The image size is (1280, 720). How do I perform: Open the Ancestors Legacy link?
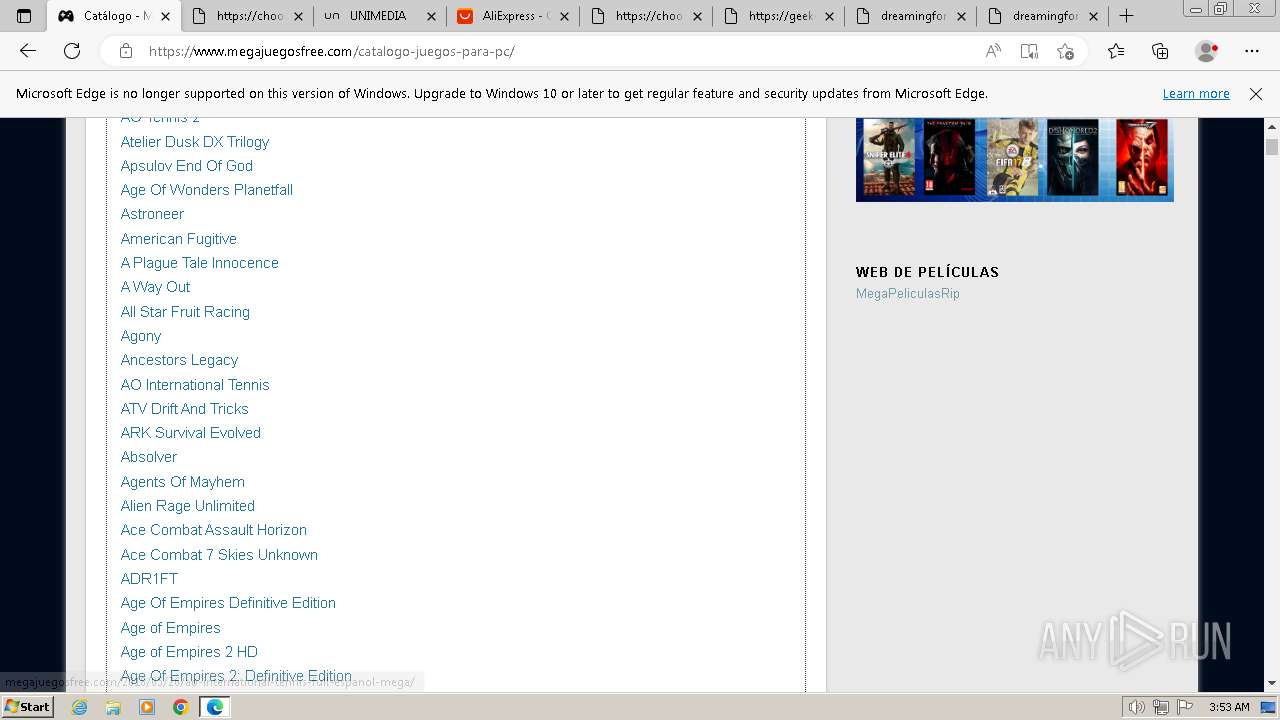179,360
